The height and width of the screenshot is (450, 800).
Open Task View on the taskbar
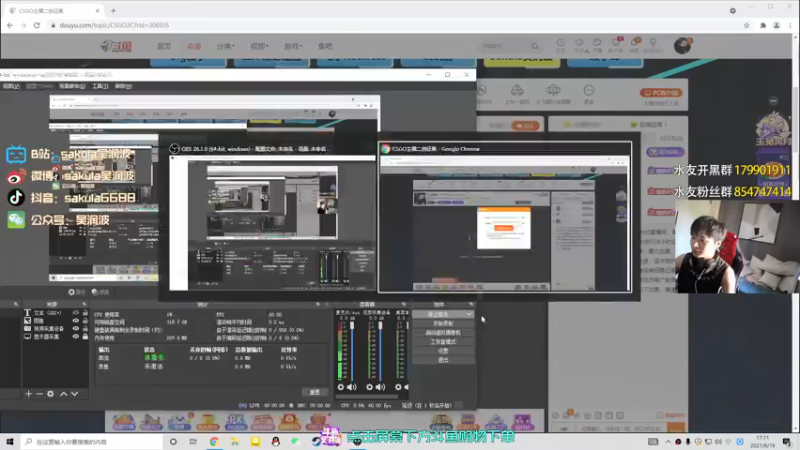click(x=193, y=441)
